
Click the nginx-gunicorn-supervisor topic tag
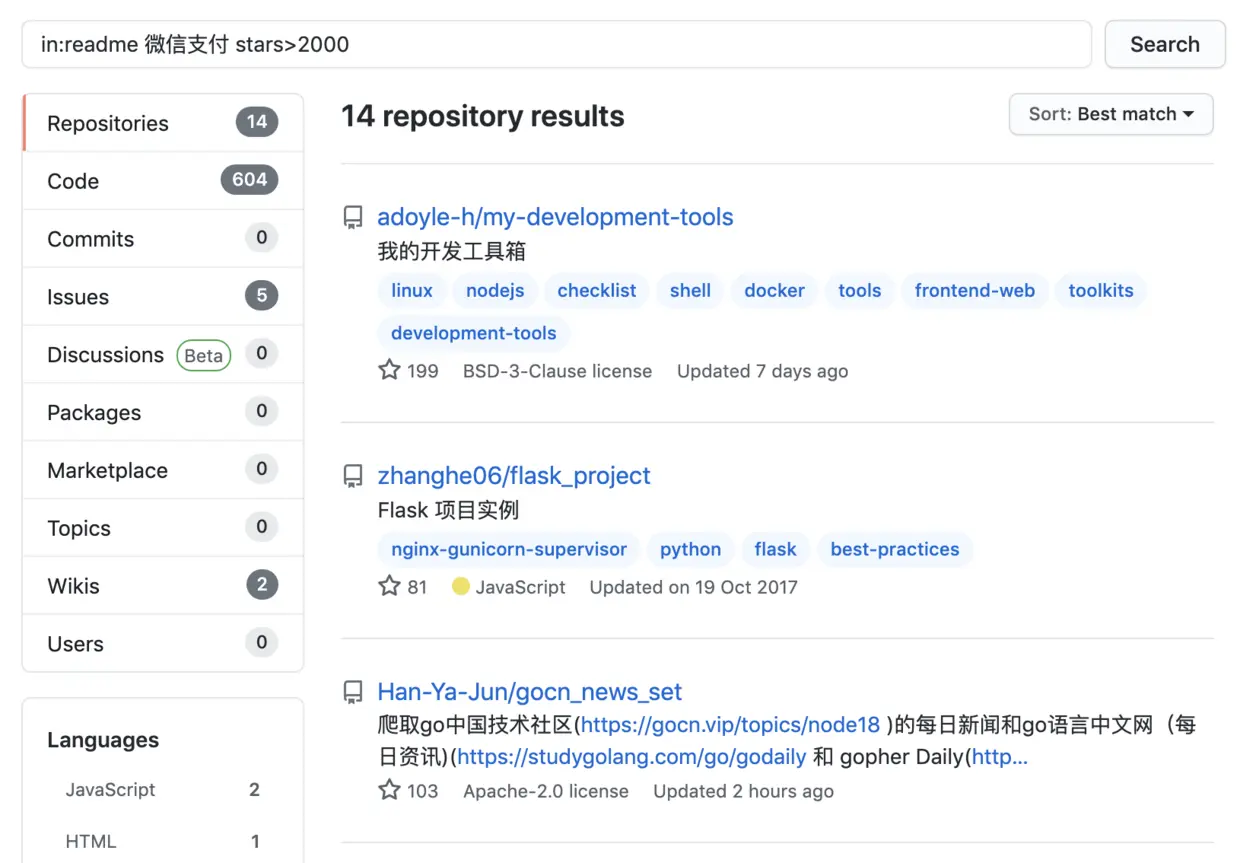pos(509,550)
